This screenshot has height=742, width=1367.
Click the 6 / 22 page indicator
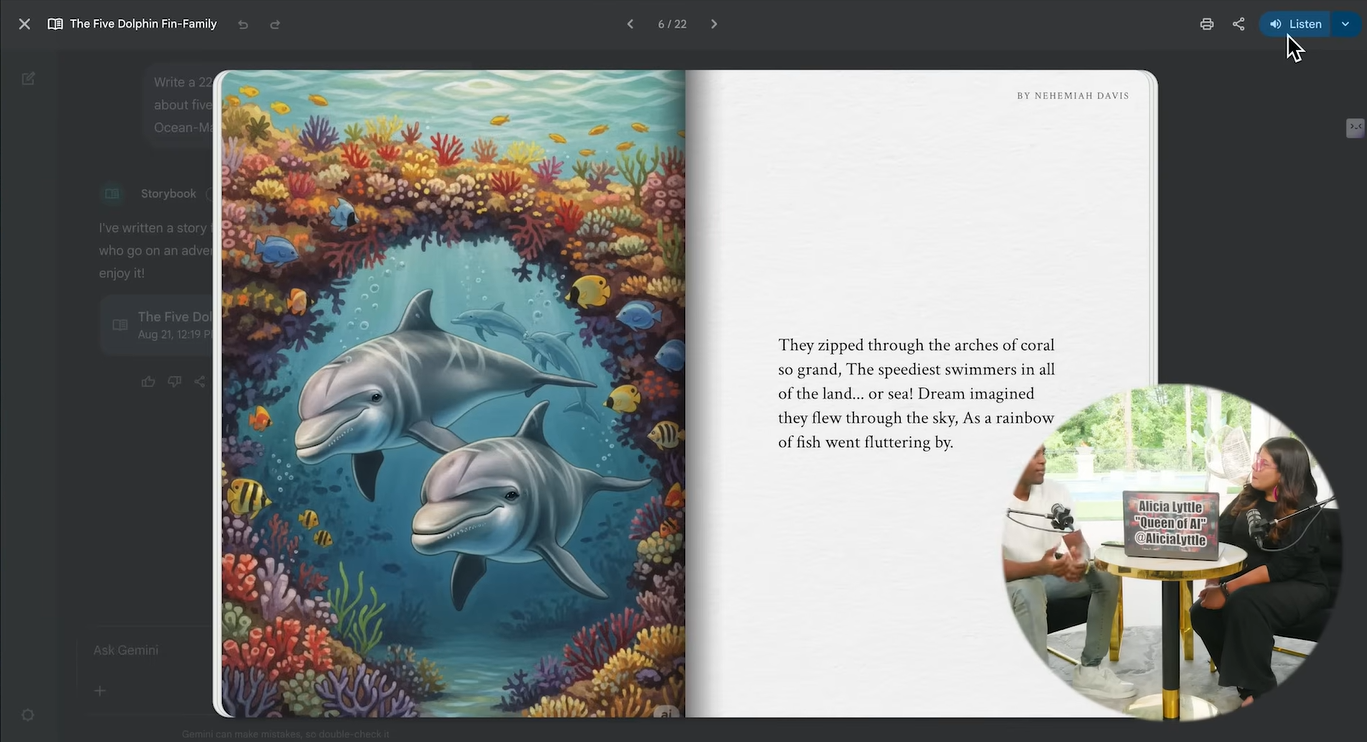pos(672,24)
